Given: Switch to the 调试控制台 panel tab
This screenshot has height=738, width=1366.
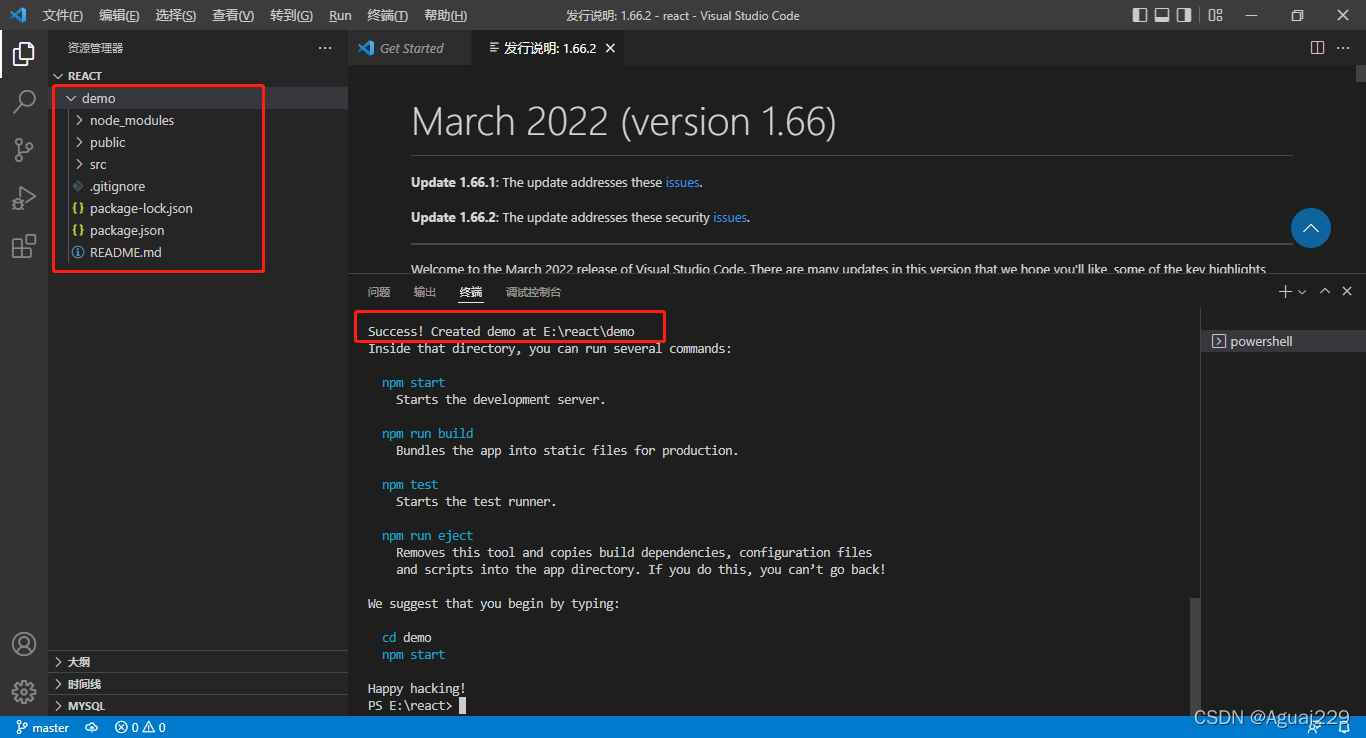Looking at the screenshot, I should (x=534, y=292).
